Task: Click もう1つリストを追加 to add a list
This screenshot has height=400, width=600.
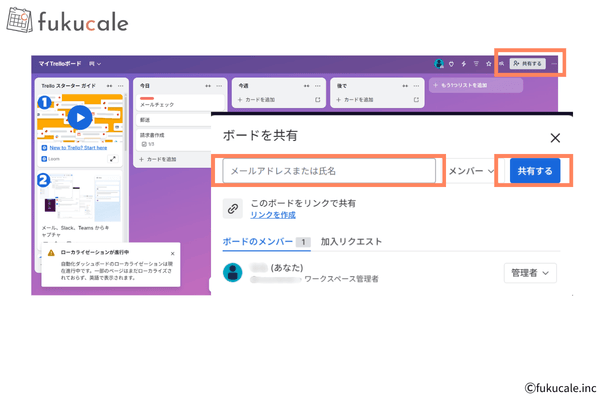Action: pyautogui.click(x=468, y=86)
